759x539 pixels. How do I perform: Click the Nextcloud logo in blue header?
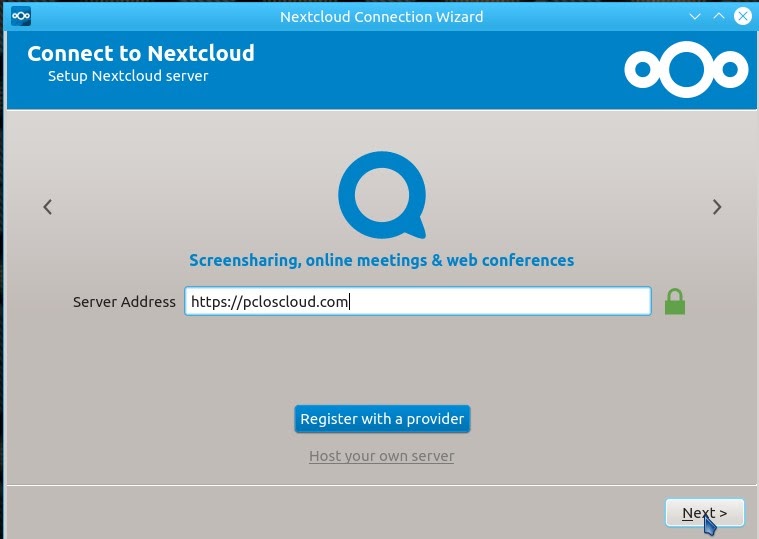(x=686, y=70)
